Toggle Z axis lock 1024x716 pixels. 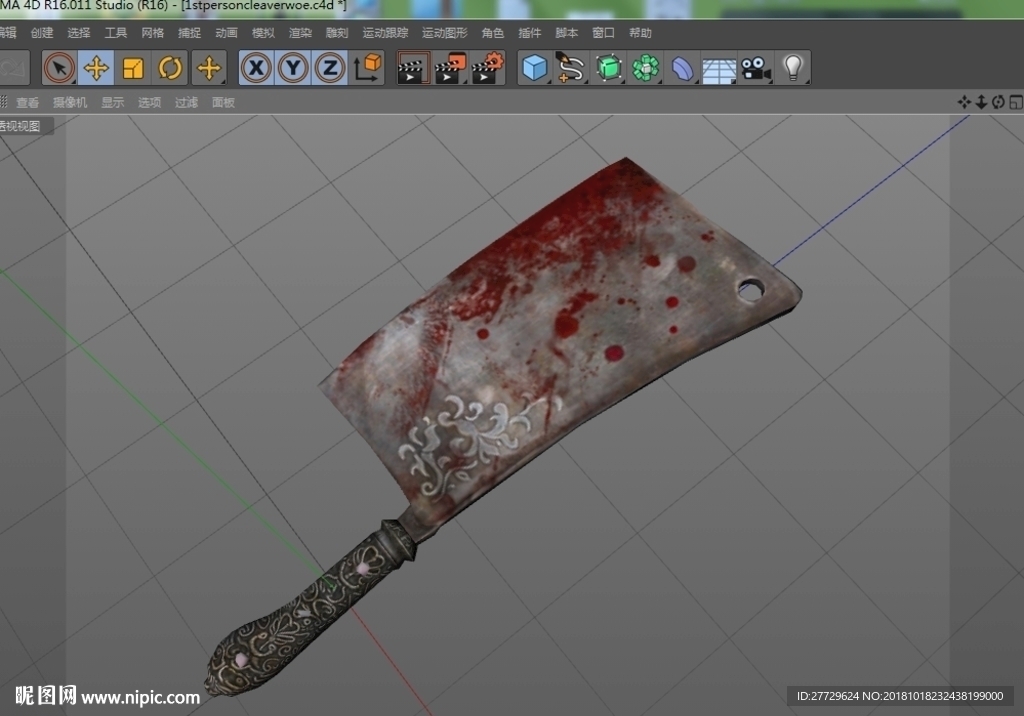click(x=330, y=68)
